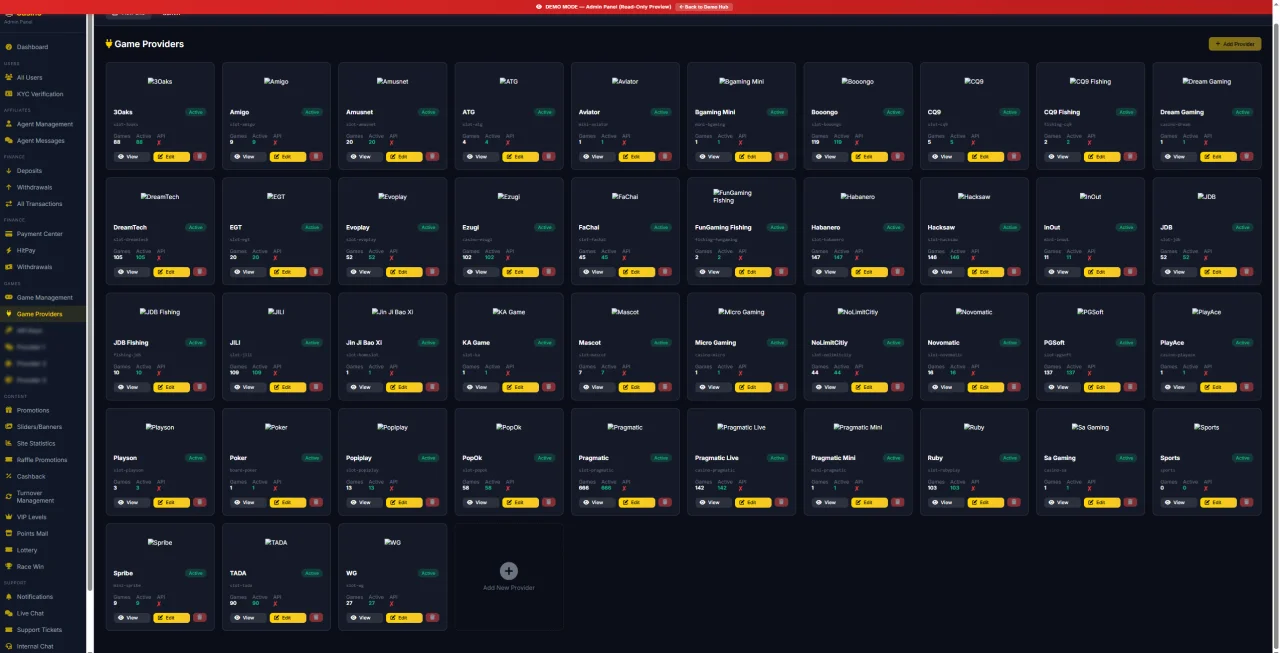The image size is (1280, 653).
Task: Go to Site Statistics page
Action: tap(44, 443)
